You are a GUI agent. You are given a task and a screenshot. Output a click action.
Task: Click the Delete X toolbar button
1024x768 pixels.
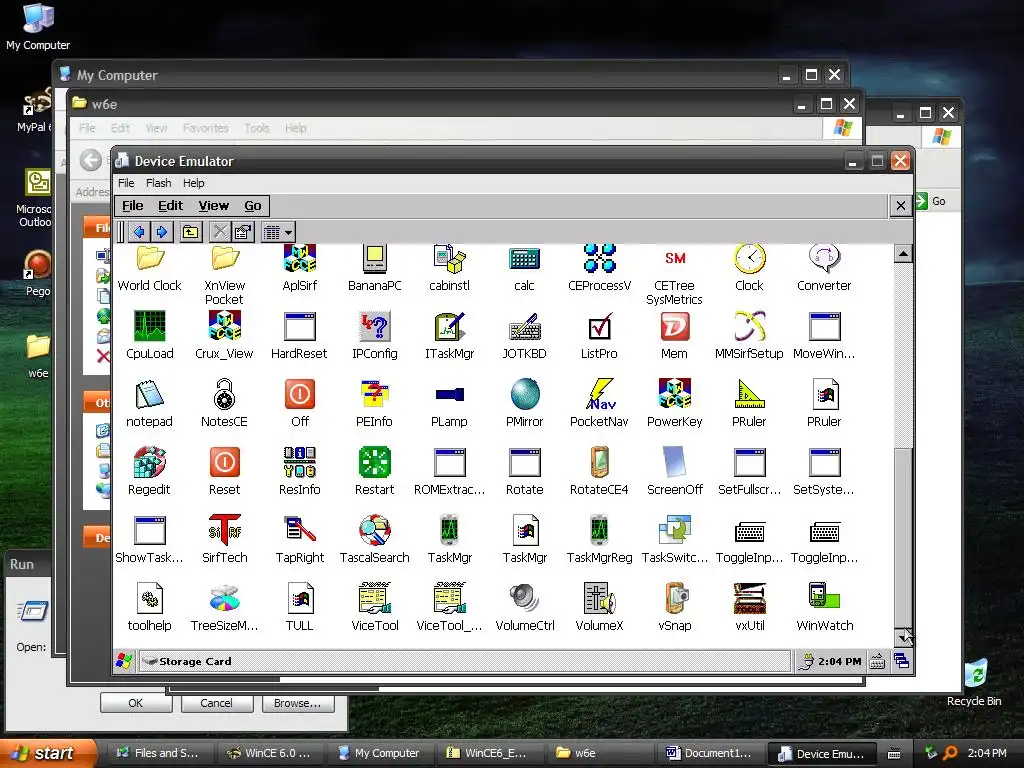[x=220, y=232]
